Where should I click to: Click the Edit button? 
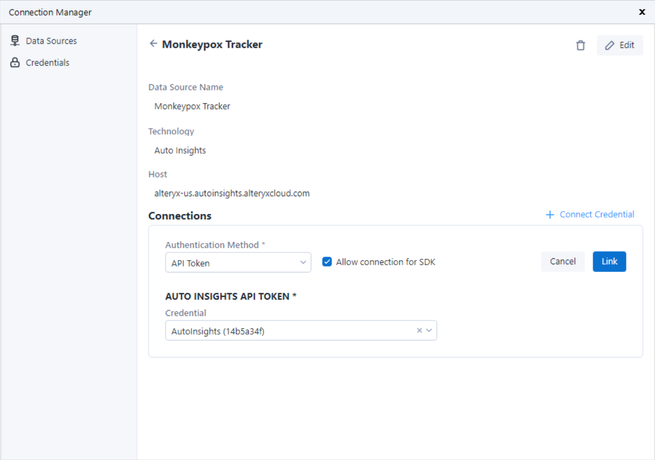620,45
